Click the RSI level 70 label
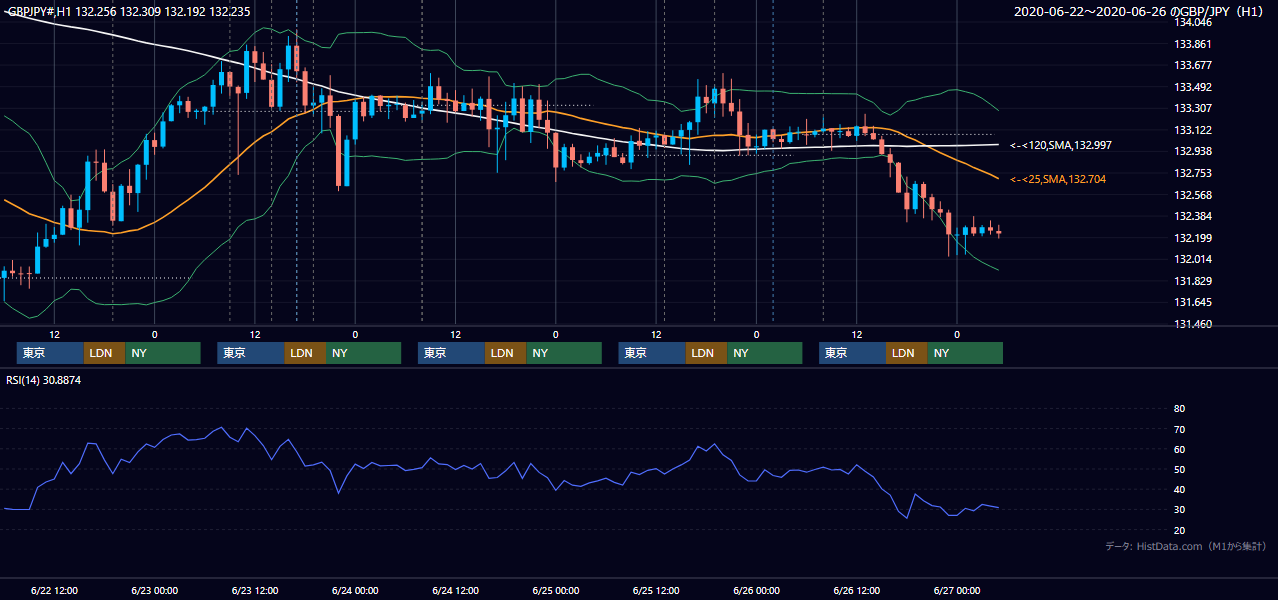The width and height of the screenshot is (1278, 600). (x=1179, y=429)
